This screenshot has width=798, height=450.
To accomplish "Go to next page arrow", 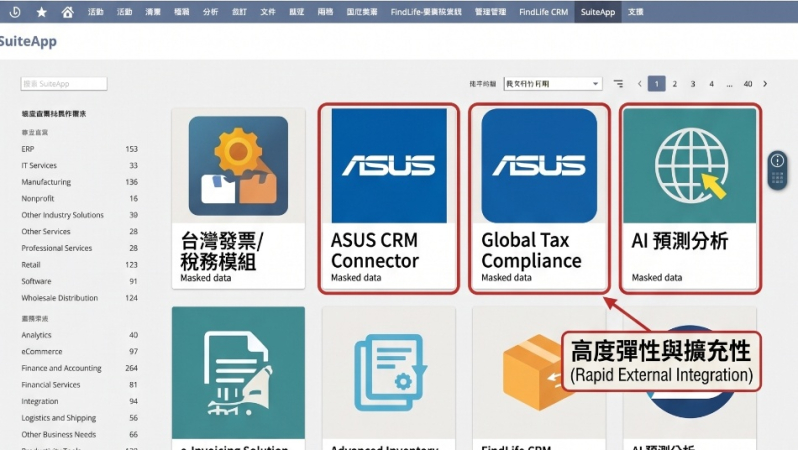I will [765, 83].
